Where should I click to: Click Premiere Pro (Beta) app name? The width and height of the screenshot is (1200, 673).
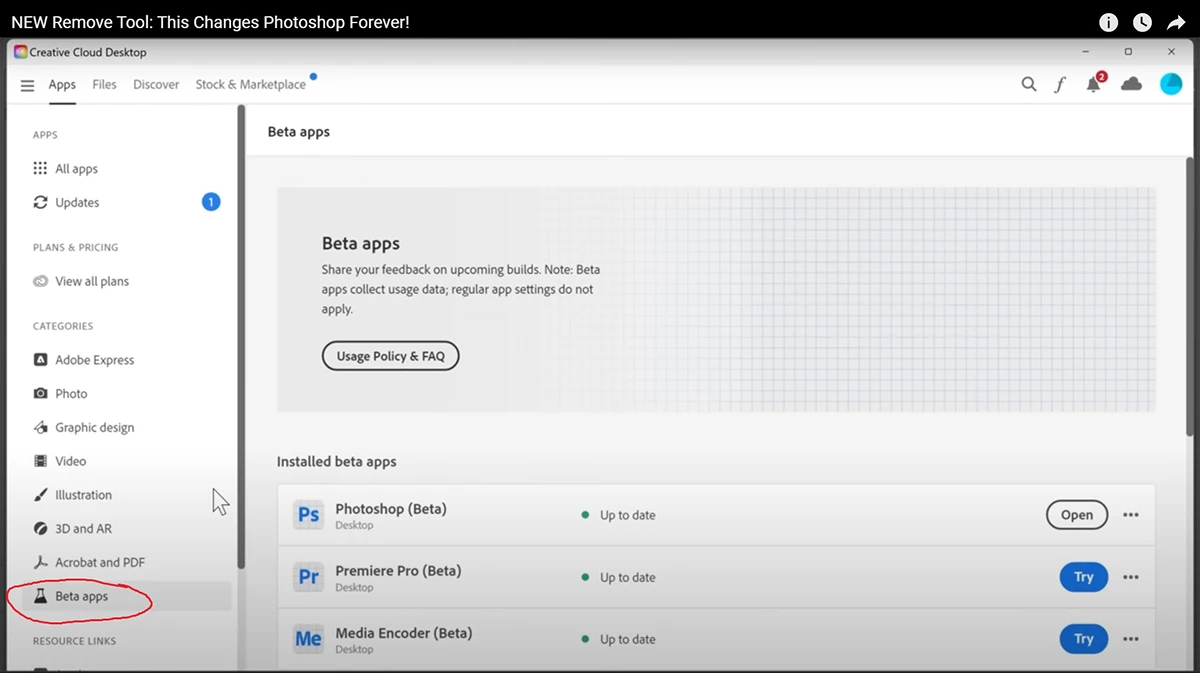pyautogui.click(x=398, y=571)
